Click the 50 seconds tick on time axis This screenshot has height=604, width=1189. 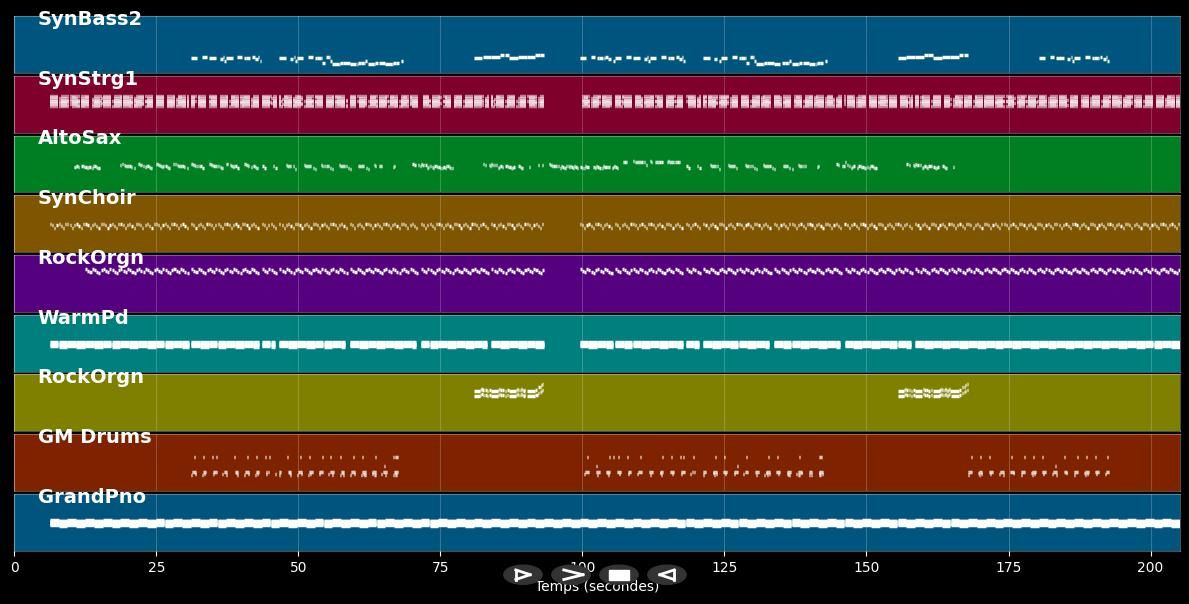(x=298, y=568)
